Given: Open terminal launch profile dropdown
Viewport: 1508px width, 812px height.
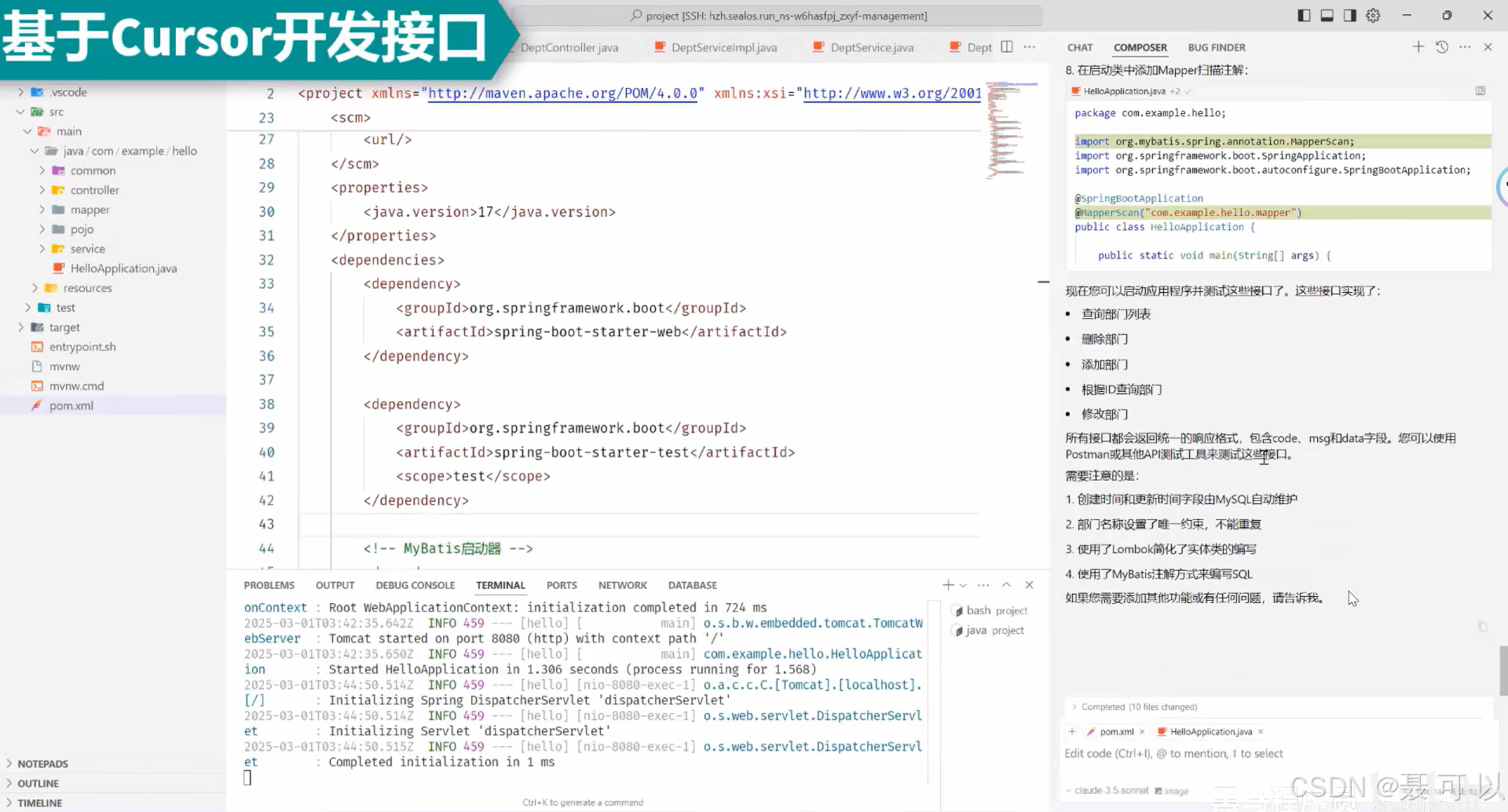Looking at the screenshot, I should pyautogui.click(x=963, y=585).
